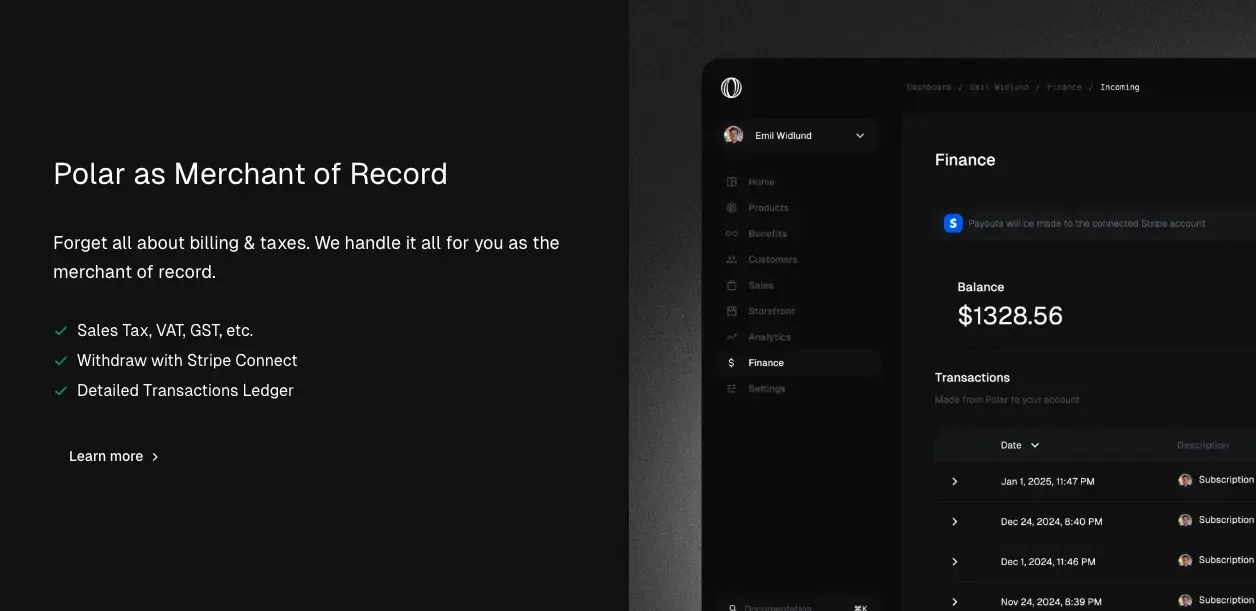Click the Products sidebar icon
1256x611 pixels.
(x=732, y=208)
